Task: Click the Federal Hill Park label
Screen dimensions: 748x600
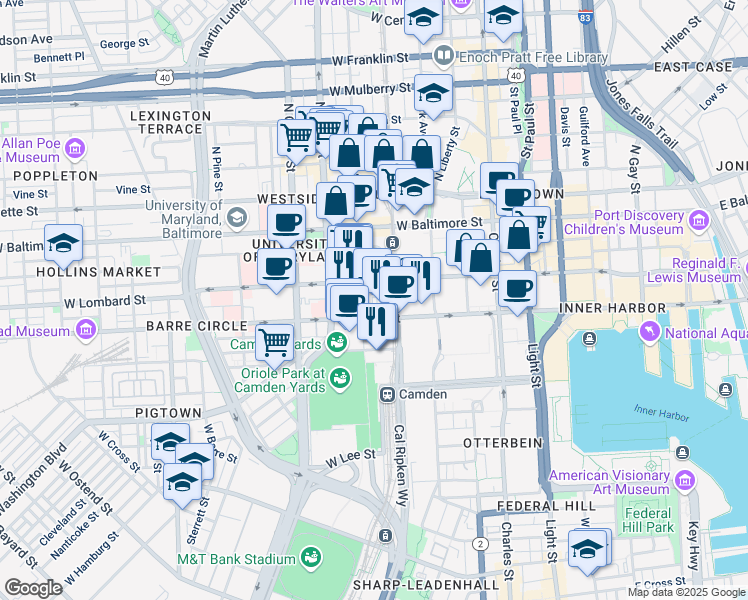Action: click(648, 520)
